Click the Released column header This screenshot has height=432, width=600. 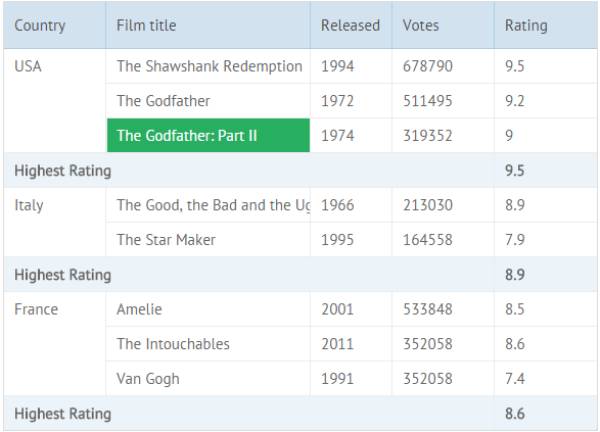[x=351, y=25]
